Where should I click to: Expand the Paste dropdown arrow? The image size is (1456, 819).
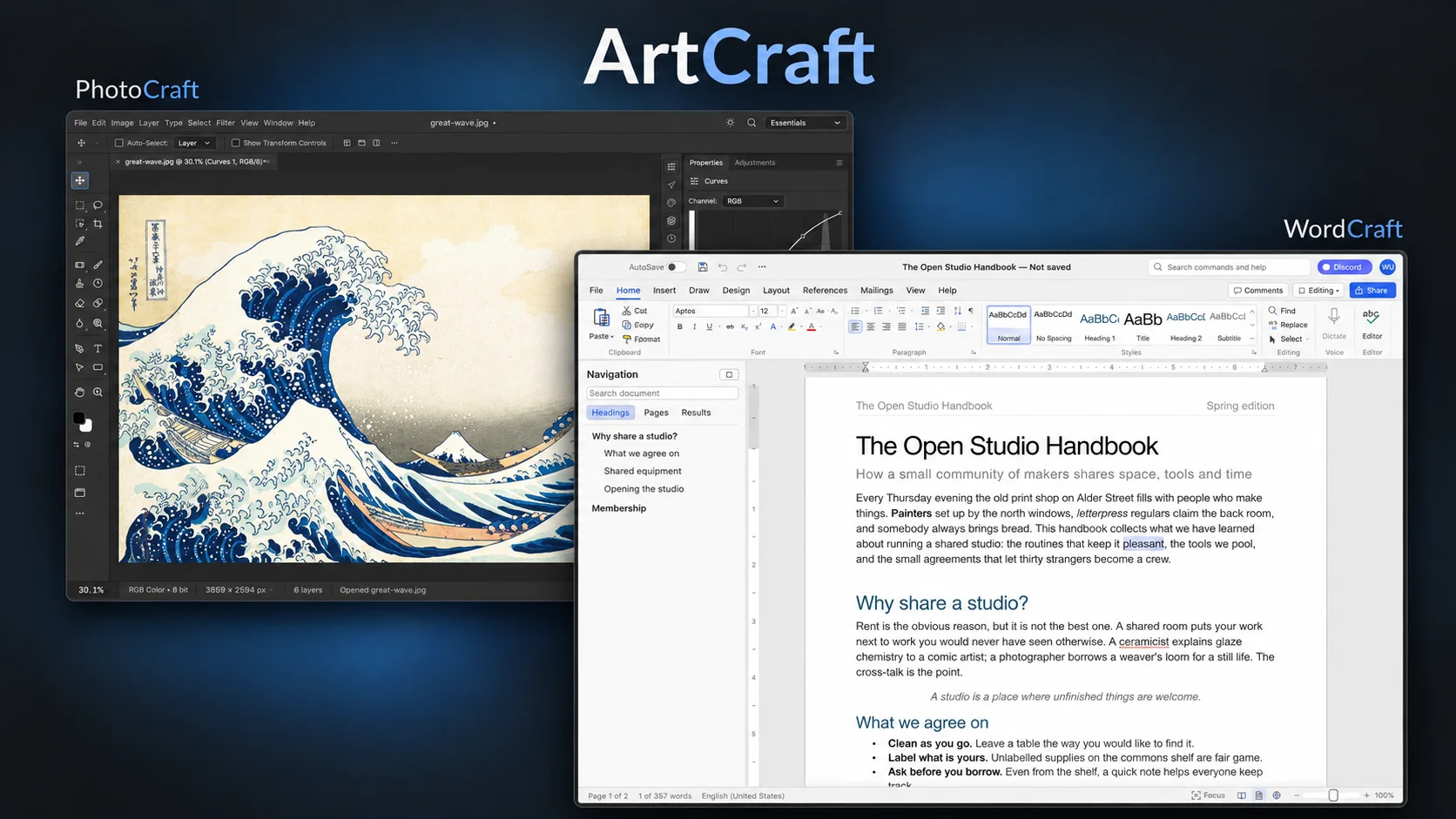pos(612,337)
